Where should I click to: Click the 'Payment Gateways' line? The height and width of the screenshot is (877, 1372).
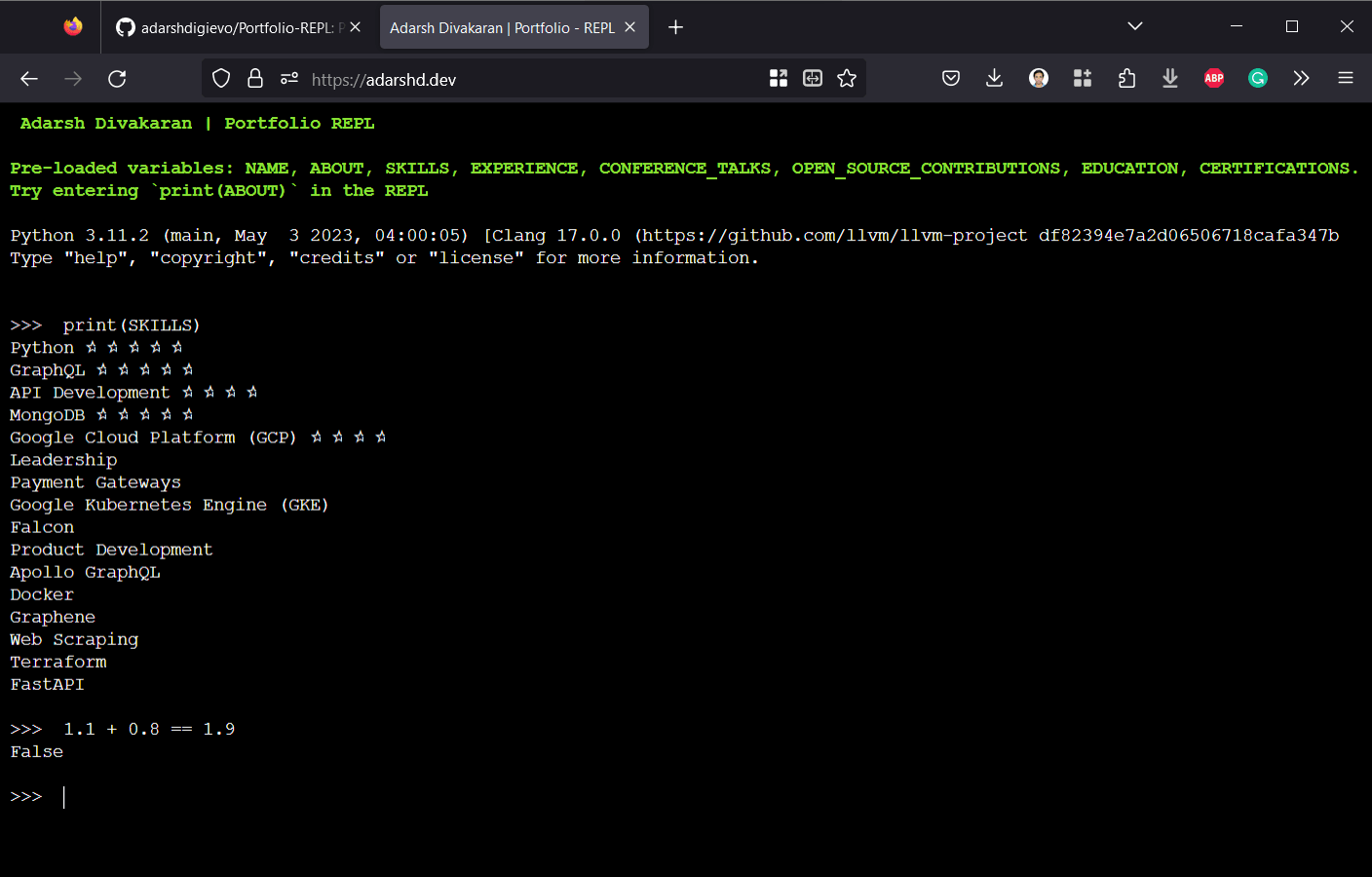(95, 482)
